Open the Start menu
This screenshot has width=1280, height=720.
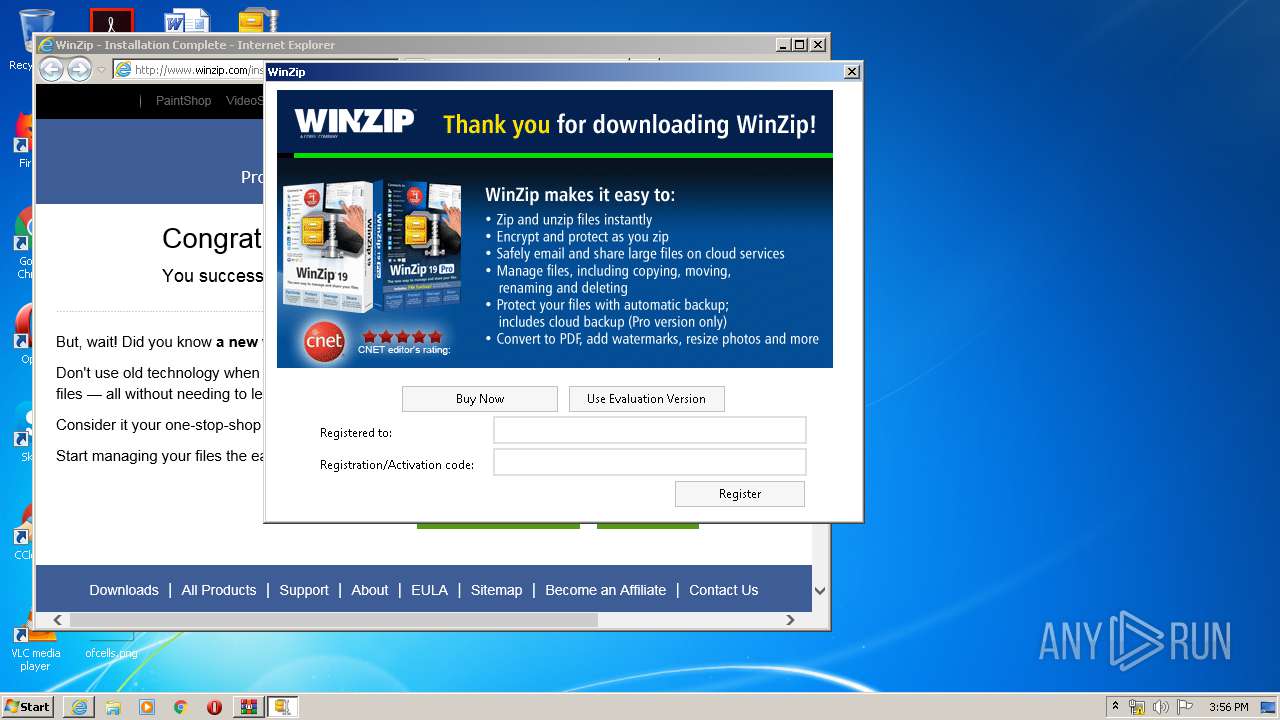click(x=27, y=706)
